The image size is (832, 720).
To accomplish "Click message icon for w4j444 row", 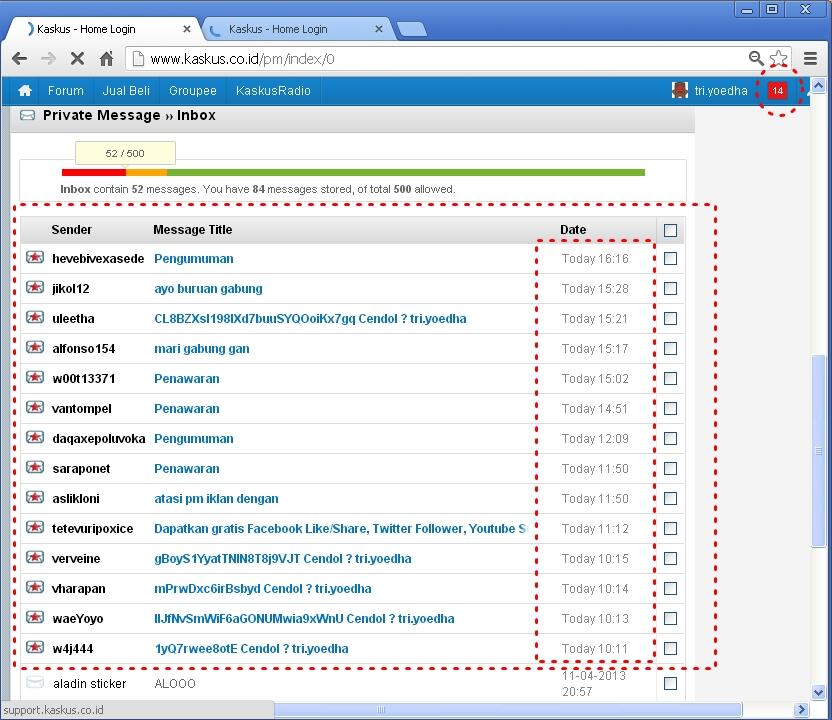I will 35,647.
